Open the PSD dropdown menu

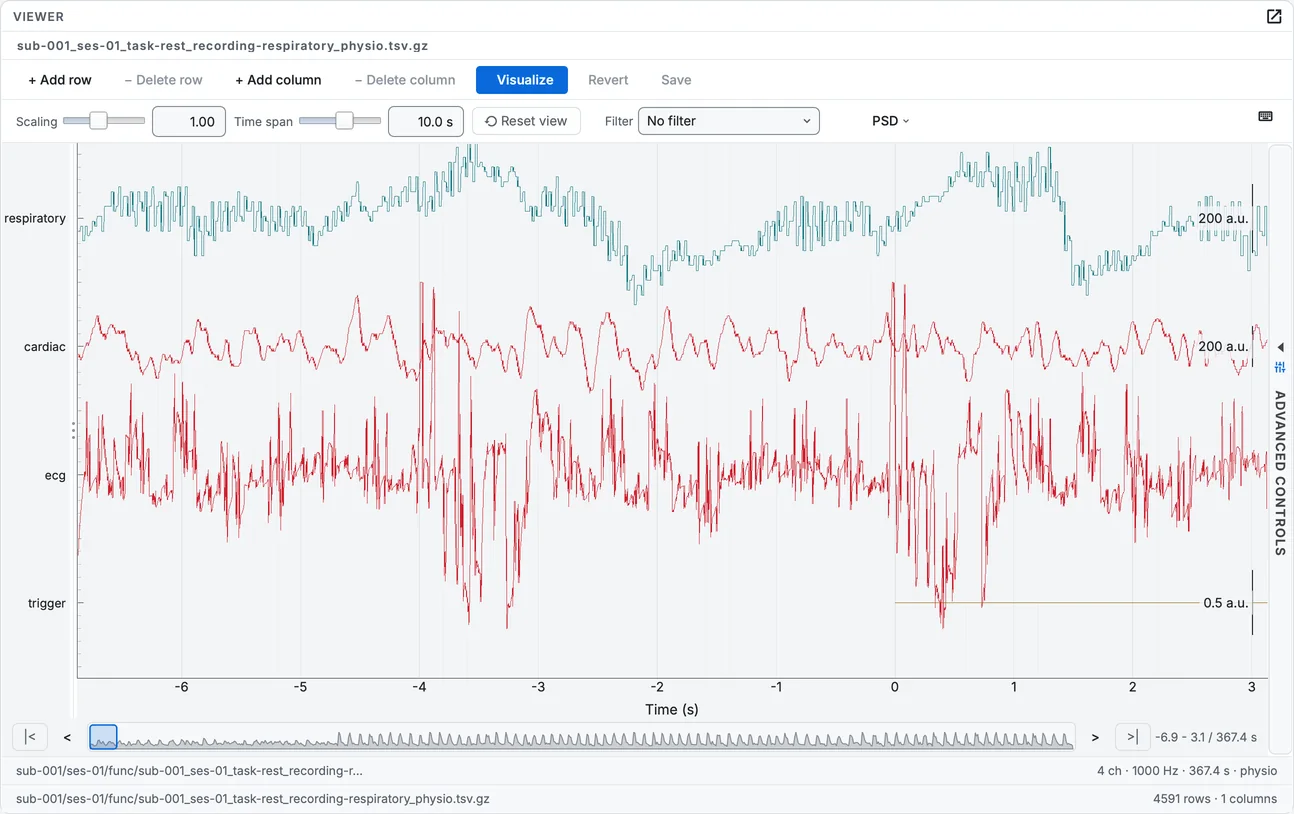click(890, 121)
